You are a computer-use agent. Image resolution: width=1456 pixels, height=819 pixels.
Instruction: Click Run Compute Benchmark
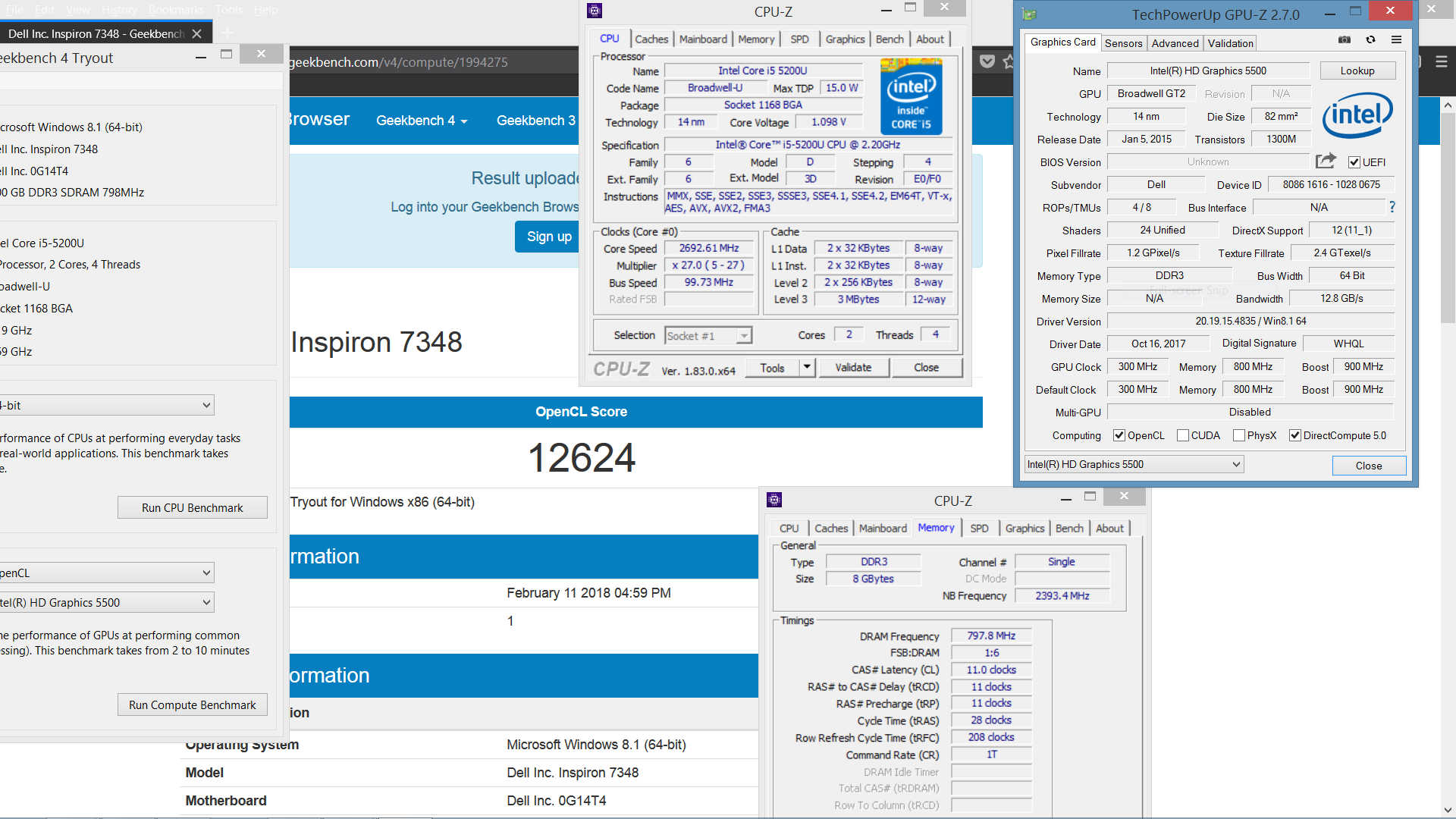(193, 704)
